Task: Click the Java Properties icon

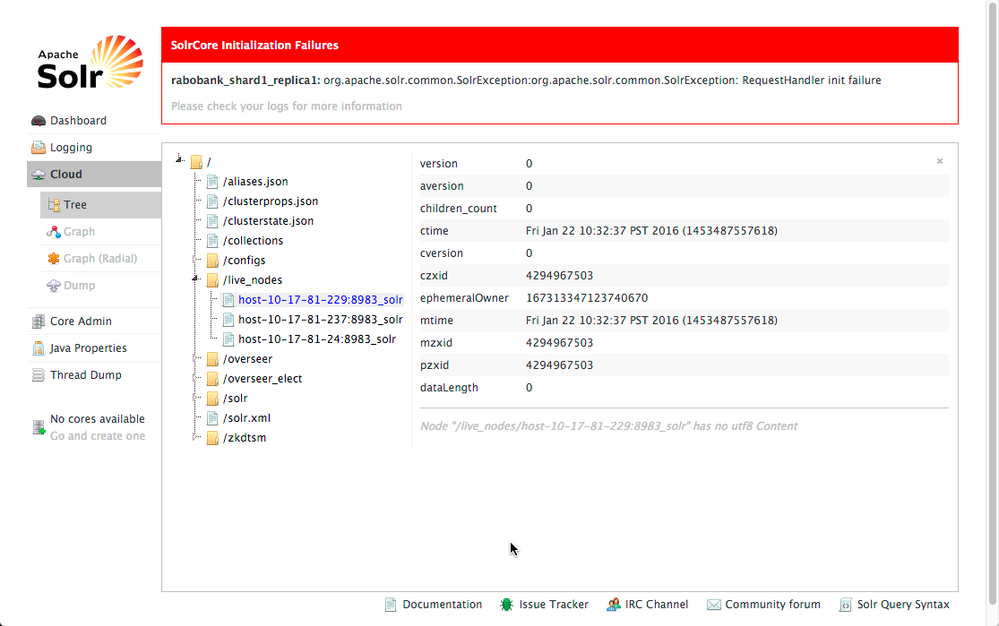Action: coord(38,348)
